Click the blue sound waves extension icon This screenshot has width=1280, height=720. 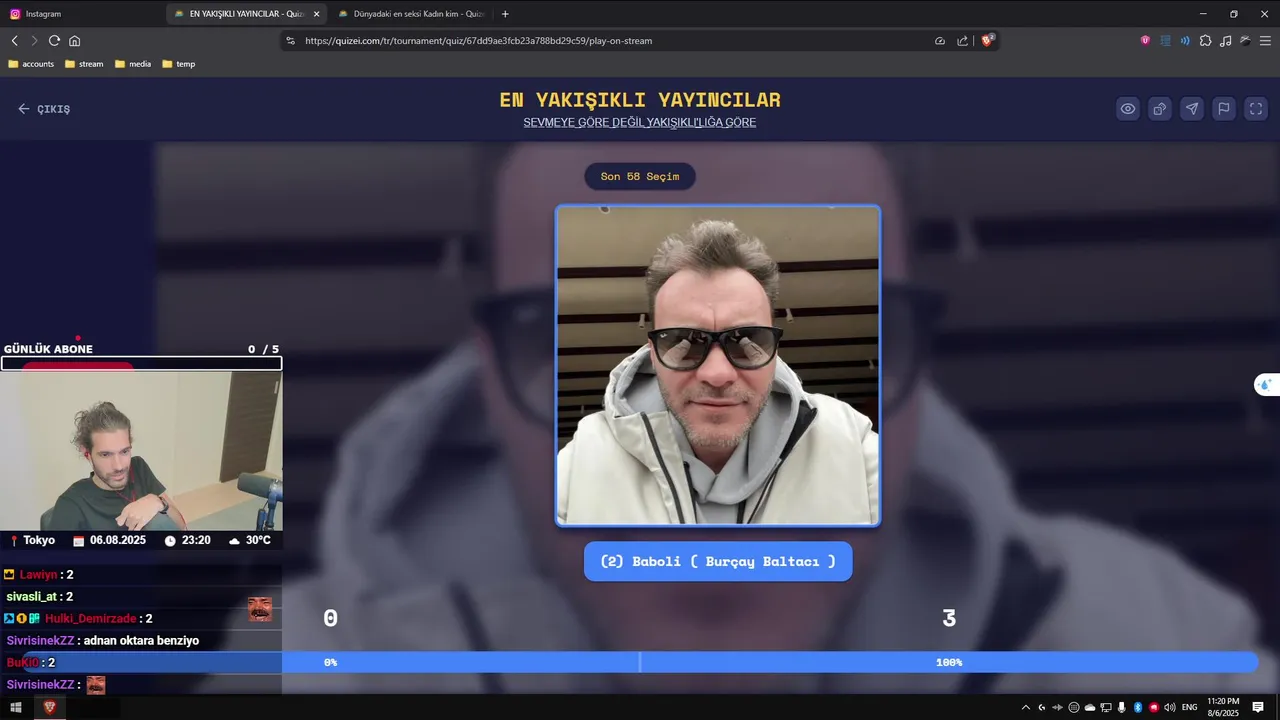pos(1185,41)
